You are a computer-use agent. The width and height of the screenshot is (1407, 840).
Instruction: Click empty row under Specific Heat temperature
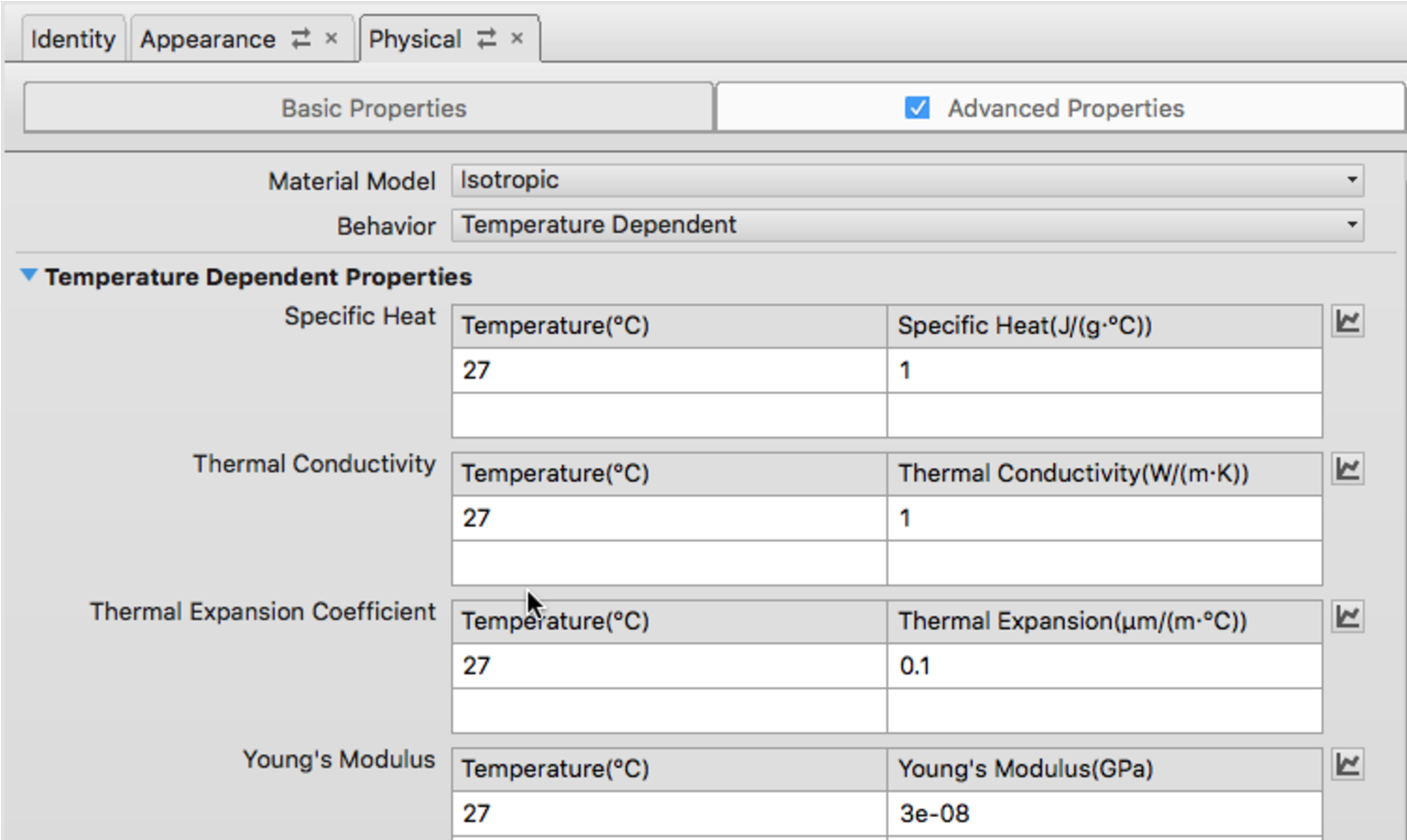[x=669, y=415]
